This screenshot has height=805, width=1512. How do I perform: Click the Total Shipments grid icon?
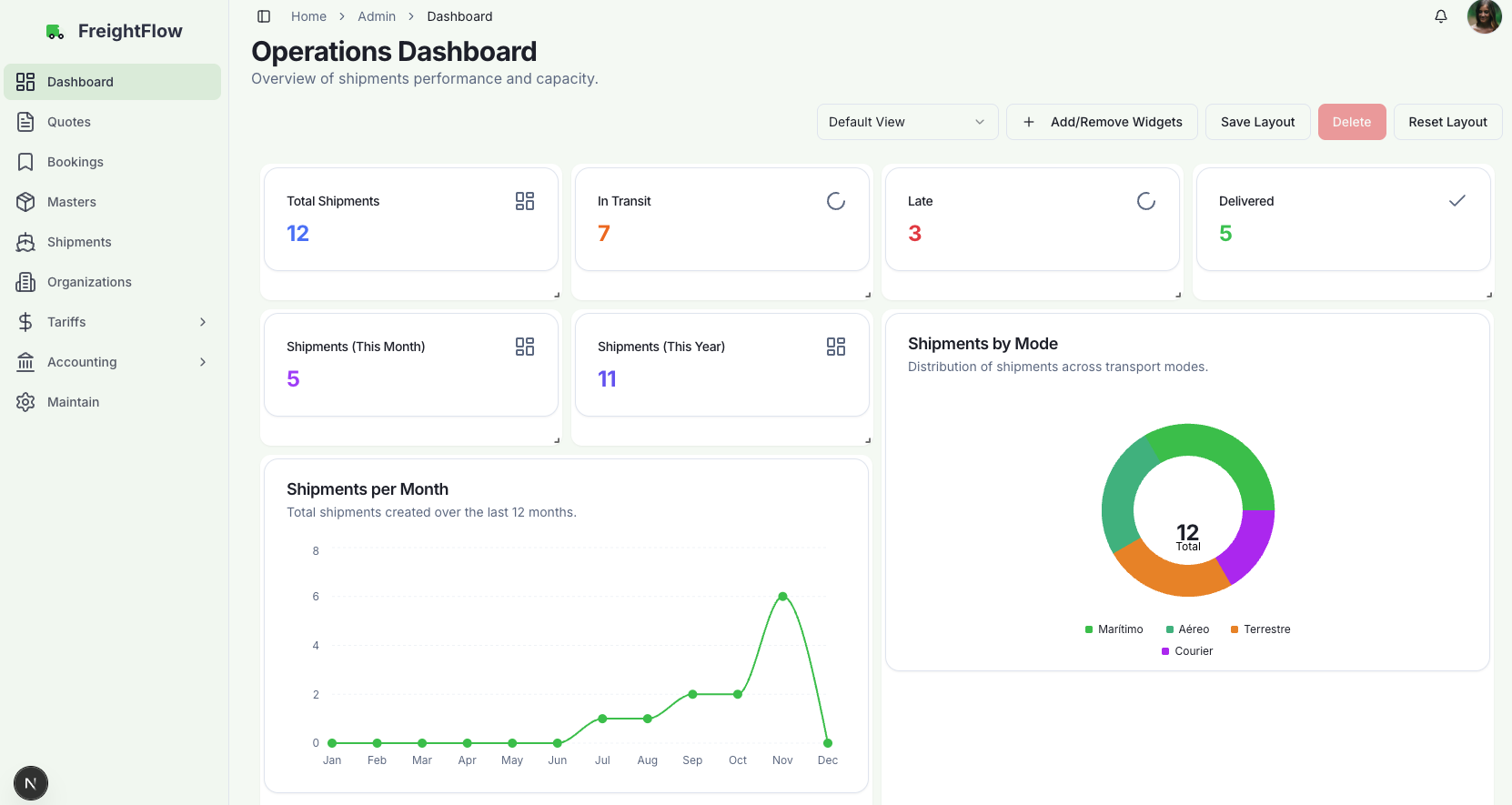[x=525, y=201]
